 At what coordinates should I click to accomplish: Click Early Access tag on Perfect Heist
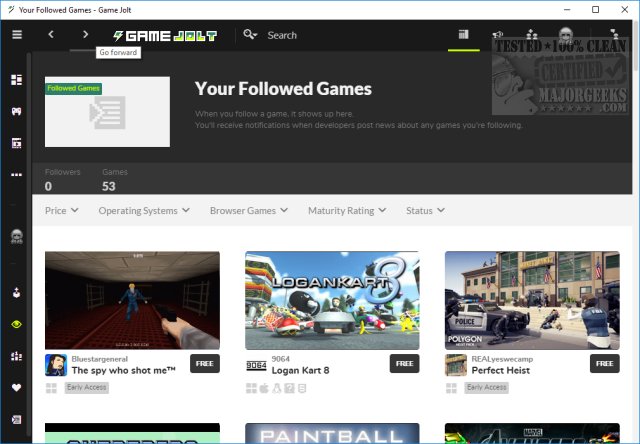pos(487,387)
